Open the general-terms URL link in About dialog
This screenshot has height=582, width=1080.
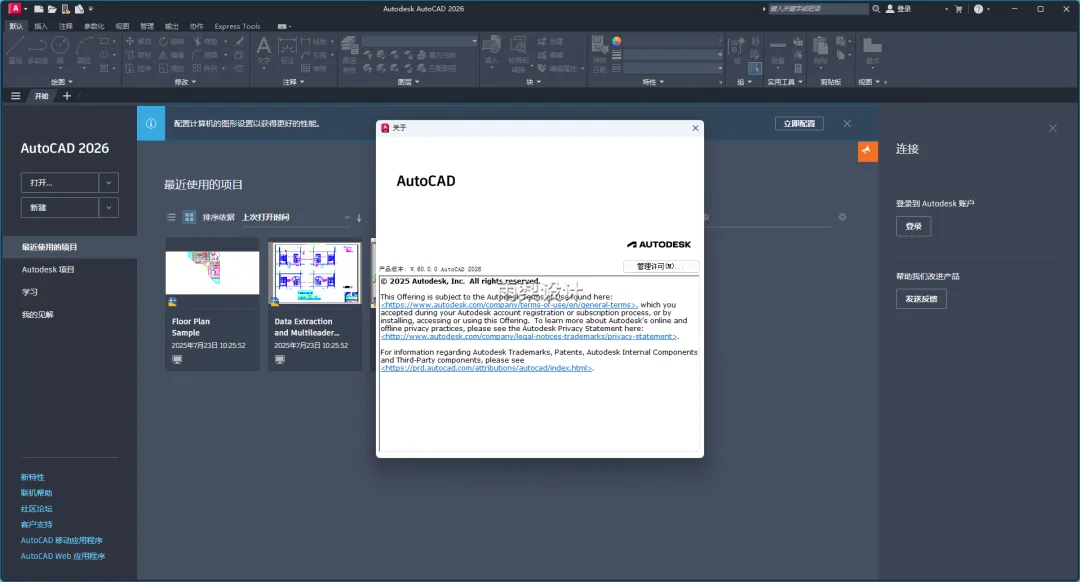509,305
